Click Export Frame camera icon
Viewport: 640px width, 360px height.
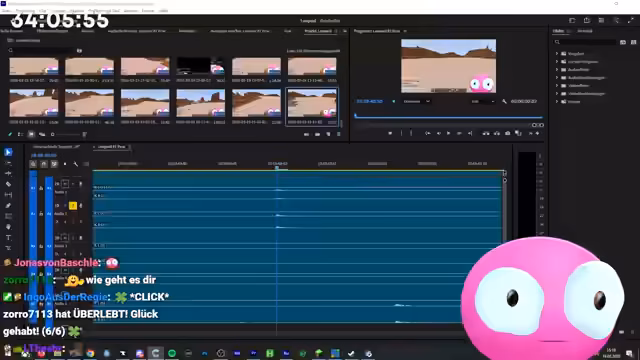pyautogui.click(x=507, y=133)
